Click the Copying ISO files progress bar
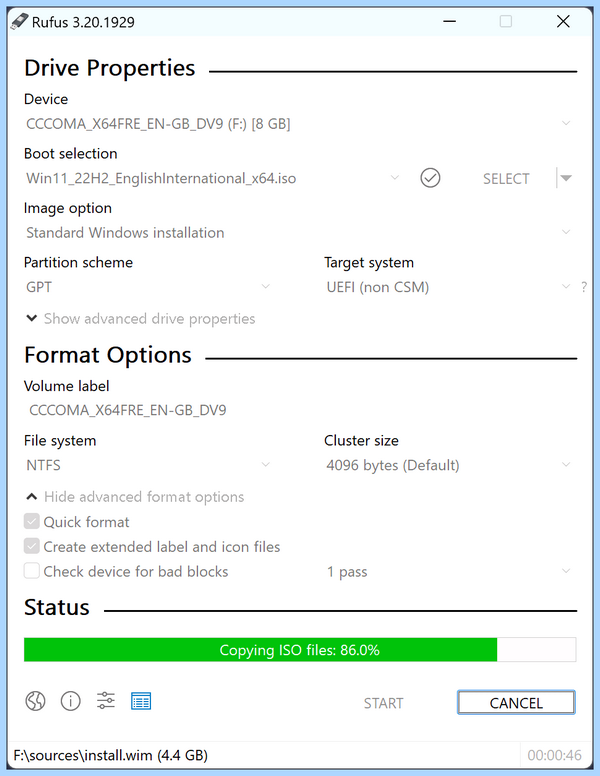Image resolution: width=600 pixels, height=776 pixels. pos(300,650)
